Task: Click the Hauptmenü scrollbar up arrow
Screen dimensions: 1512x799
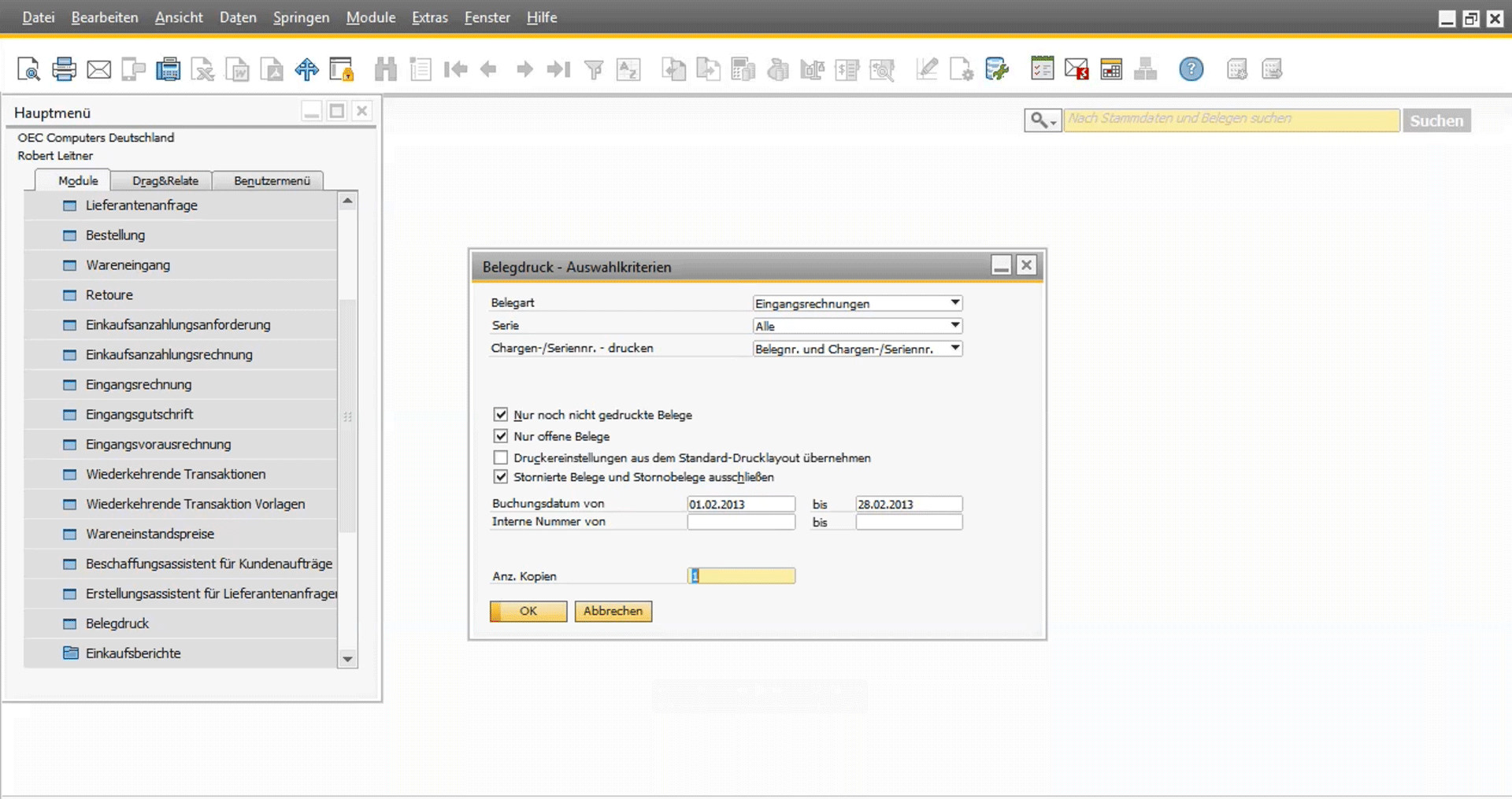Action: (347, 201)
